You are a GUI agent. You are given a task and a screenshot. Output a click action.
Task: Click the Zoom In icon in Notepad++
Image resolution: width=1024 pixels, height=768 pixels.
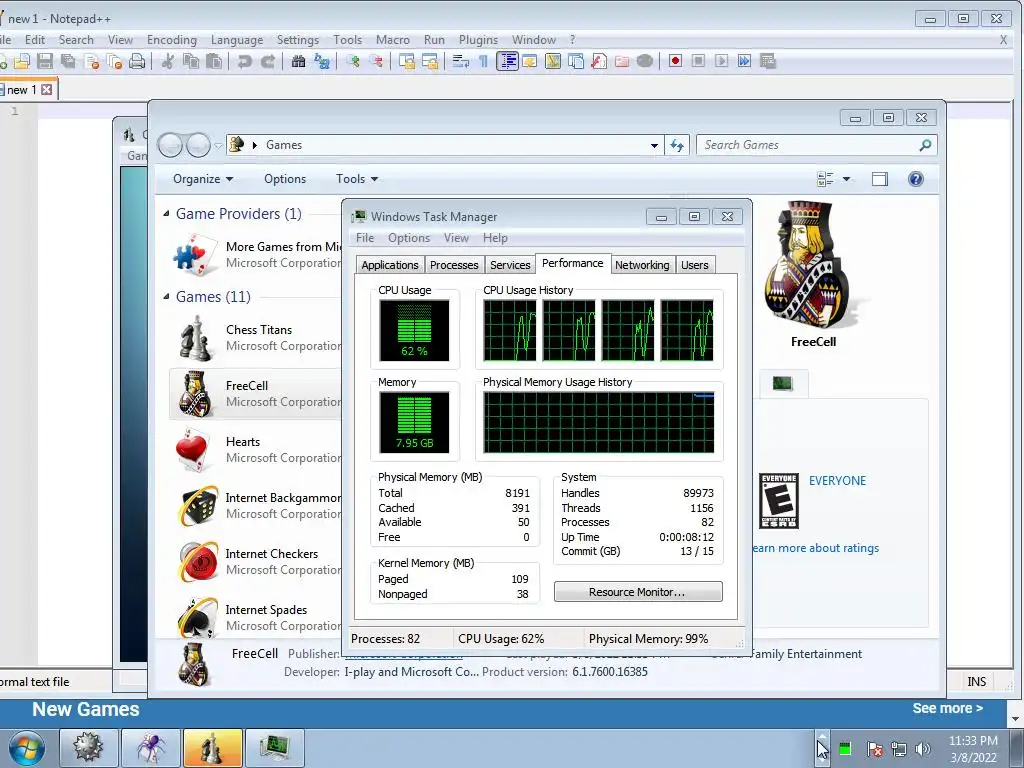[x=353, y=61]
